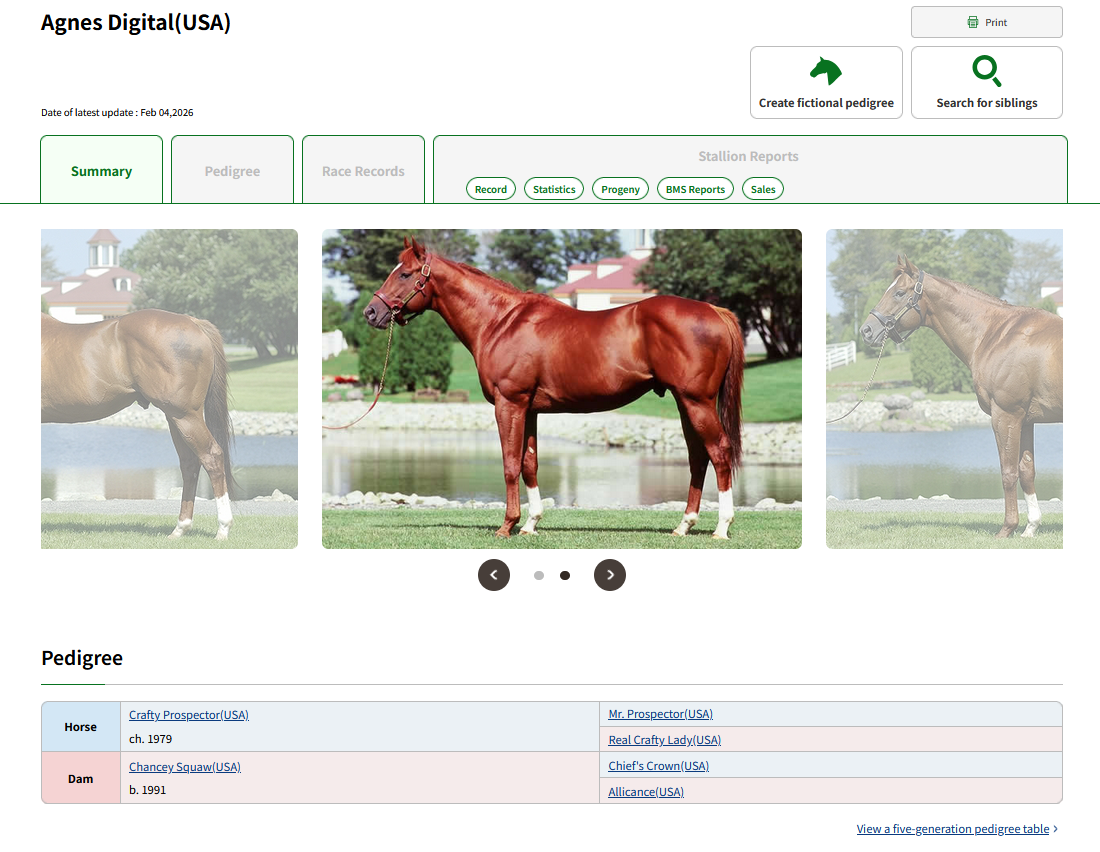The height and width of the screenshot is (852, 1100).
Task: Select the second carousel dot indicator
Action: pyautogui.click(x=565, y=575)
